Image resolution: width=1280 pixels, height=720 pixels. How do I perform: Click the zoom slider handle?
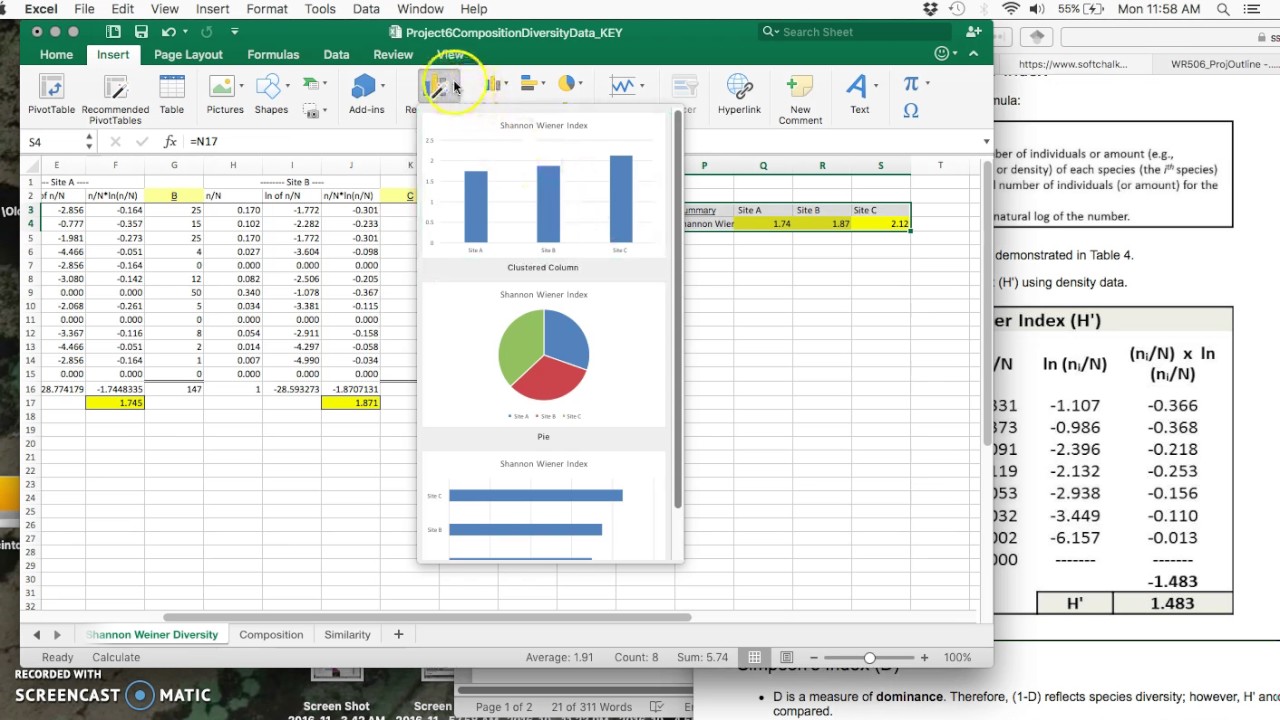869,657
